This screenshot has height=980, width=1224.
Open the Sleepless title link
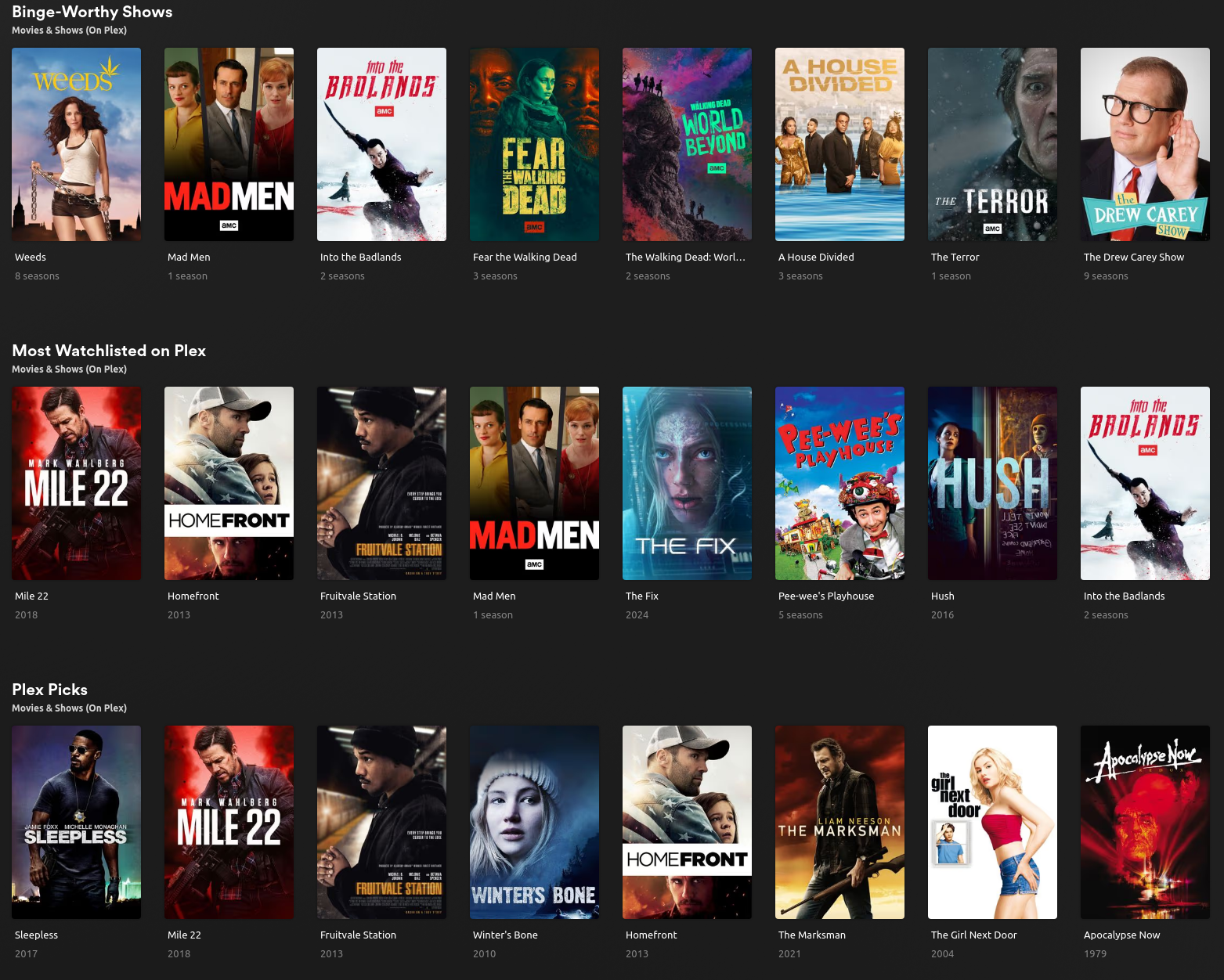(36, 935)
